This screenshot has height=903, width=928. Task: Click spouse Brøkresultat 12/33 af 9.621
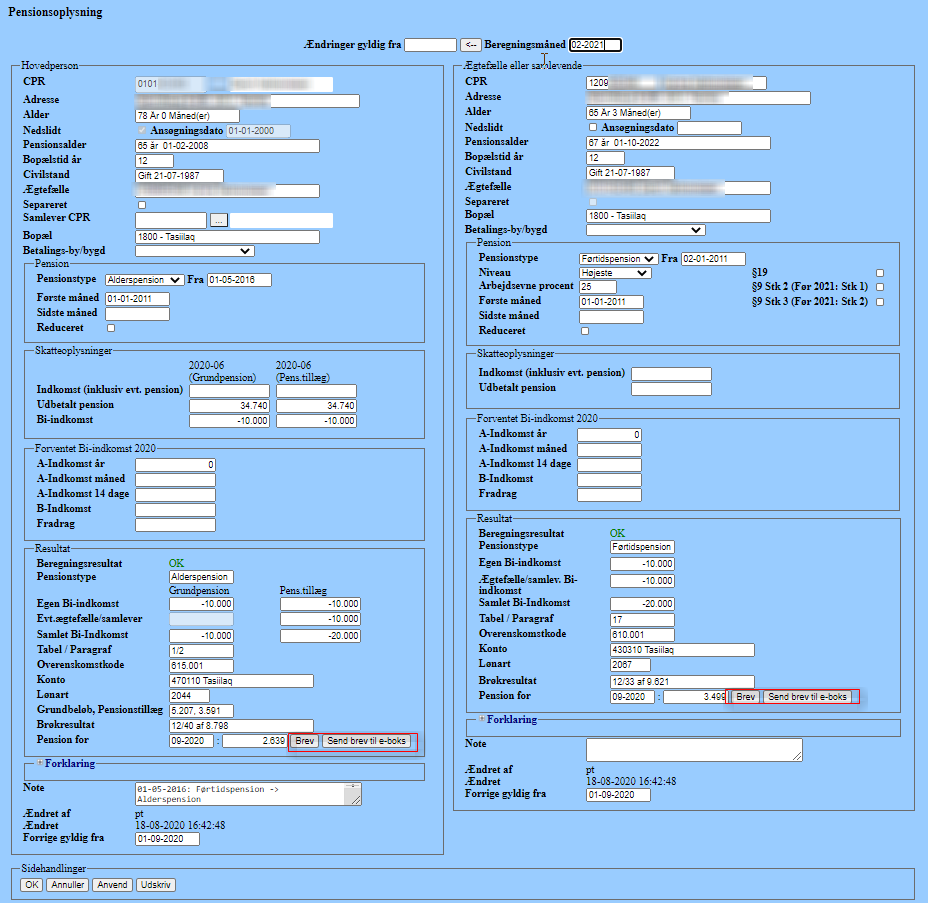pyautogui.click(x=682, y=682)
